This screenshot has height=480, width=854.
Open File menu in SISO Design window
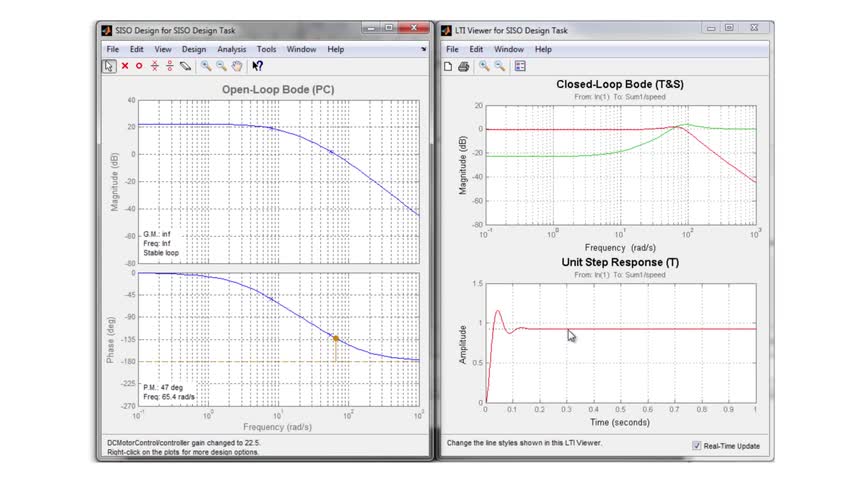pyautogui.click(x=112, y=49)
